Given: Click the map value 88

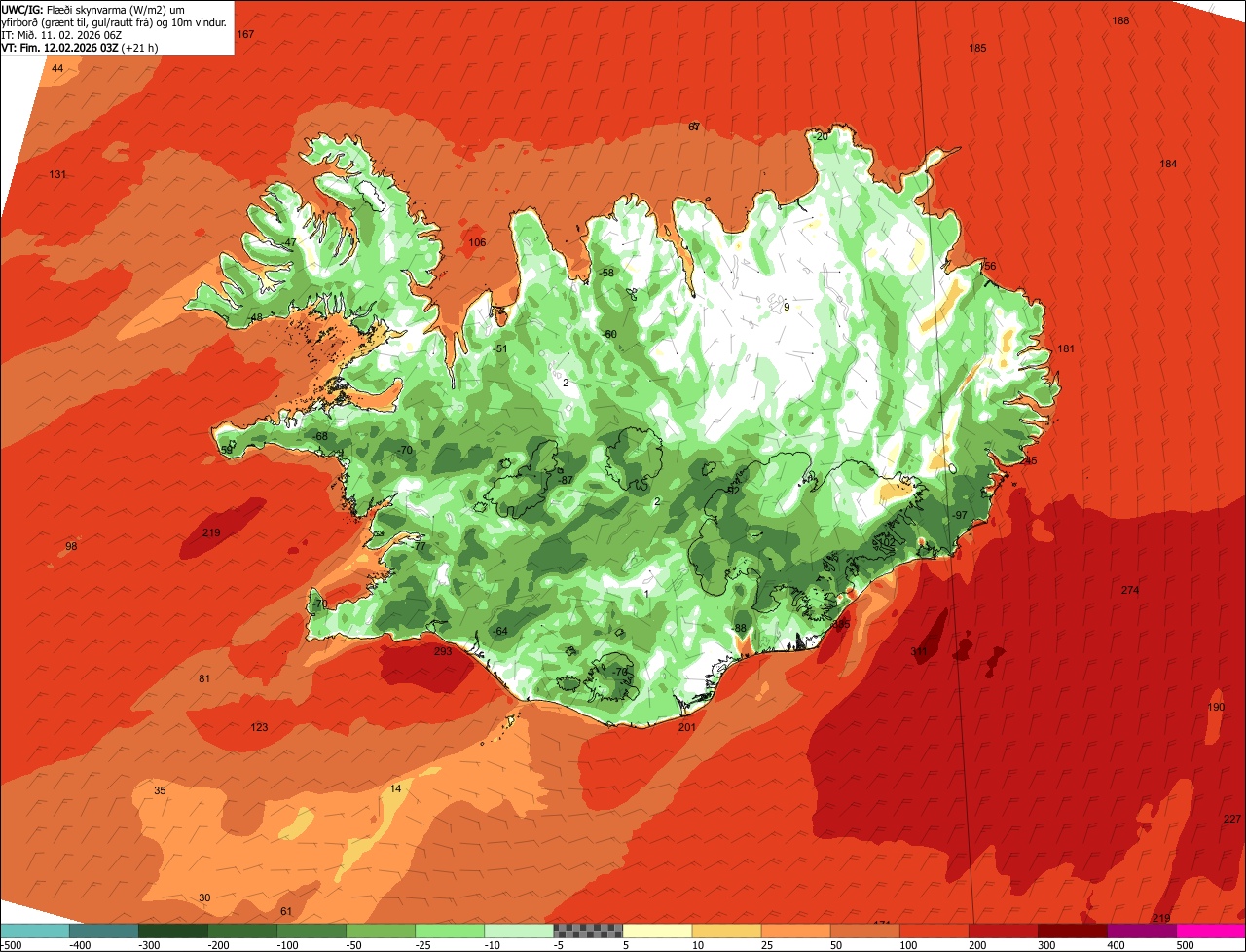Looking at the screenshot, I should point(741,628).
